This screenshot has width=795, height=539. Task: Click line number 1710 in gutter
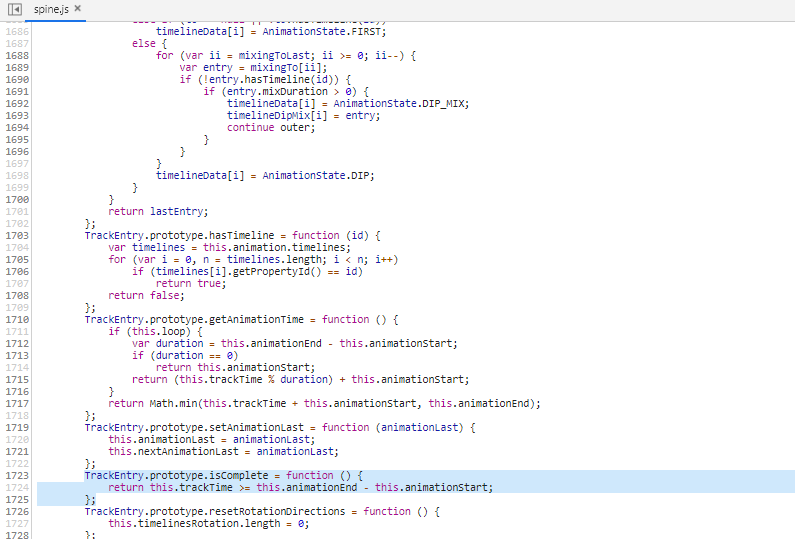coord(17,320)
